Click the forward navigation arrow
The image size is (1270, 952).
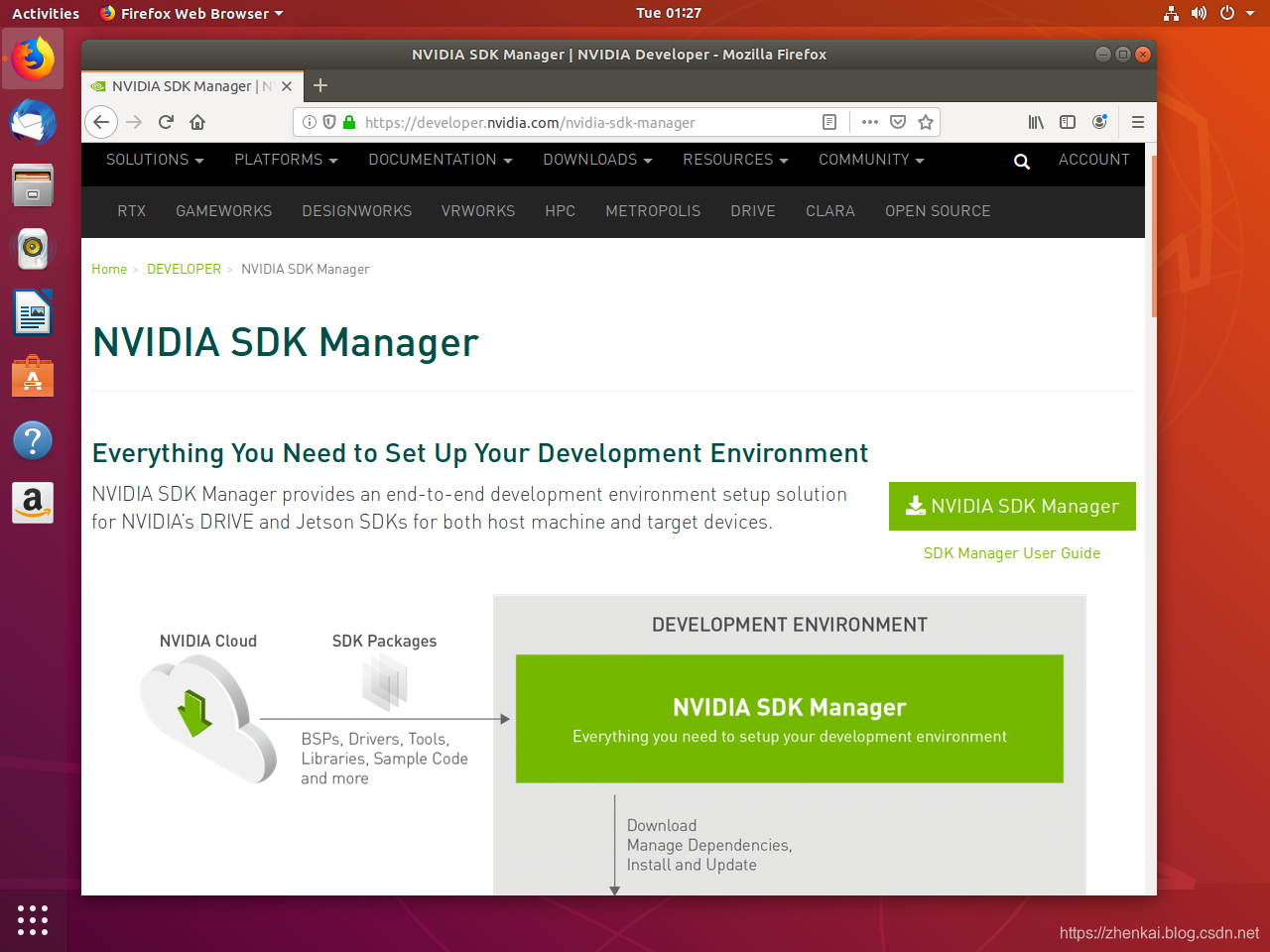click(x=134, y=122)
